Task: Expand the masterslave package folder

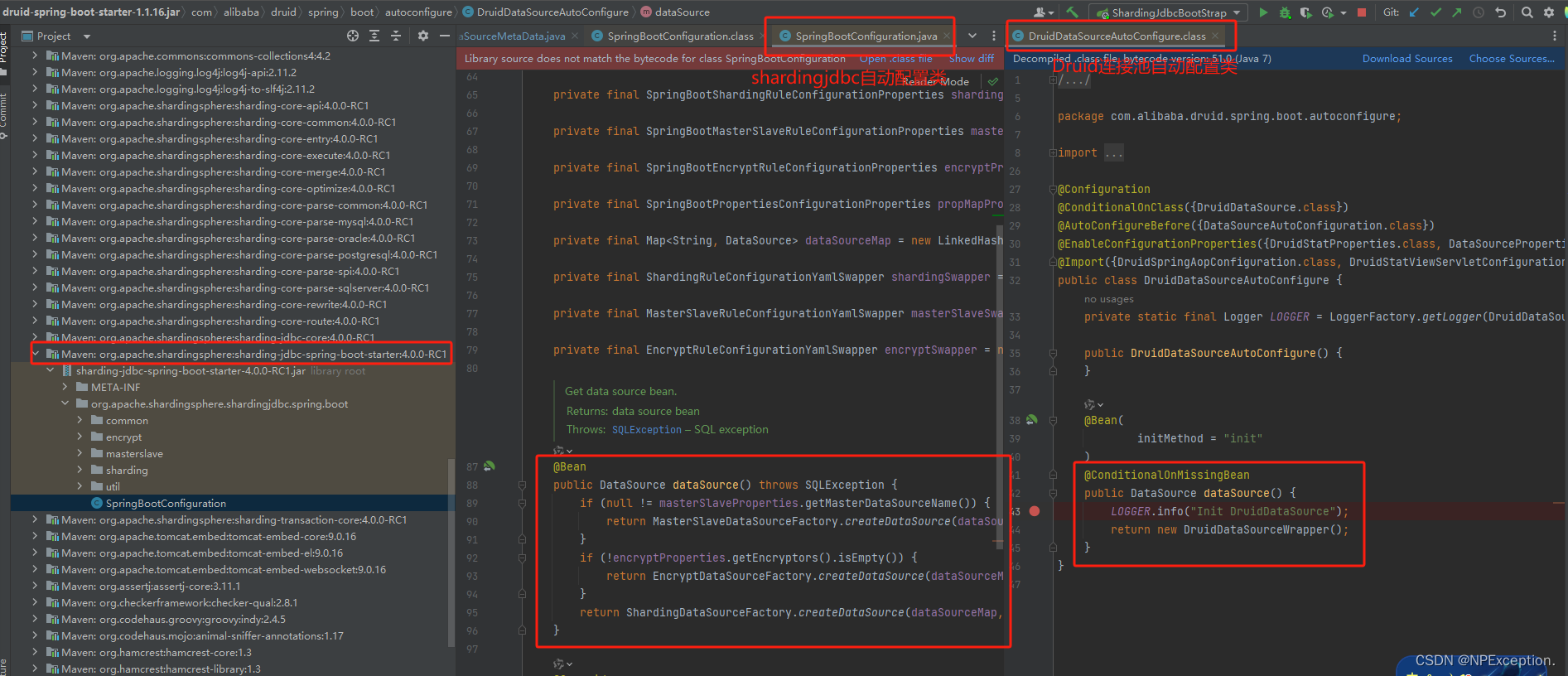Action: [80, 453]
